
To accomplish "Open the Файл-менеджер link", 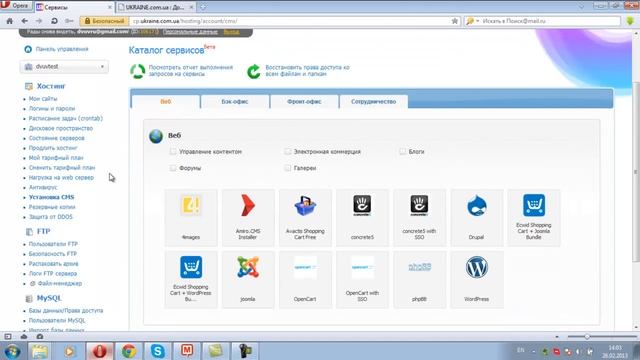I will [60, 283].
